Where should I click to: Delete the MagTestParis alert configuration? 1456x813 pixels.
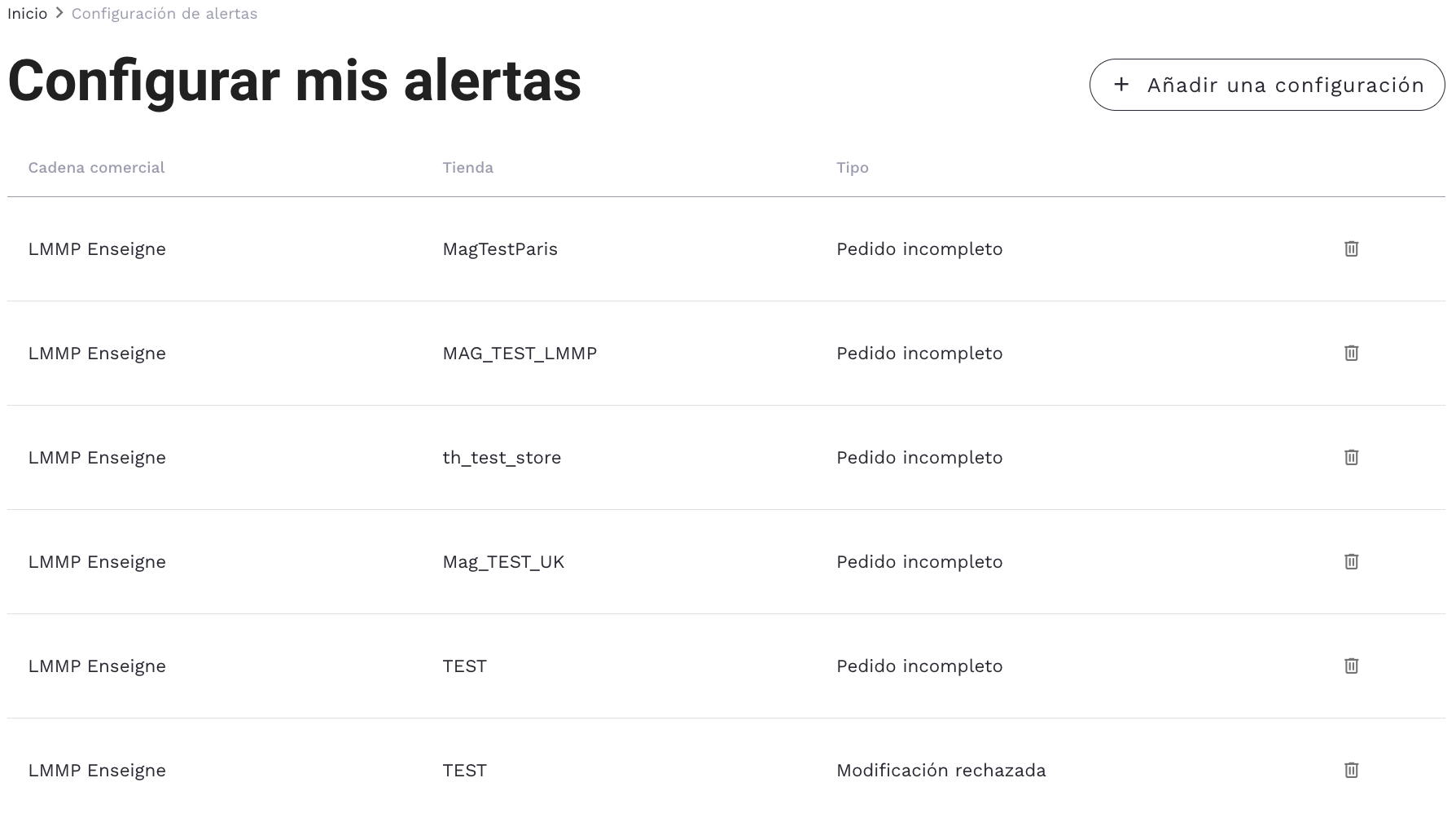tap(1351, 248)
